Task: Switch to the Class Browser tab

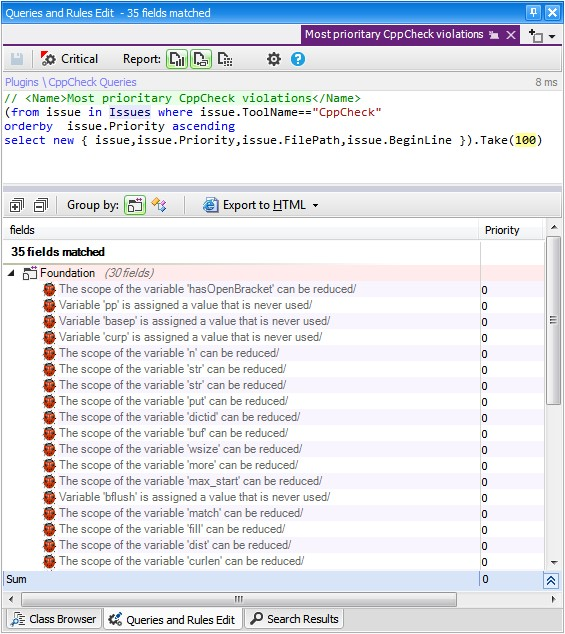Action: coord(53,619)
